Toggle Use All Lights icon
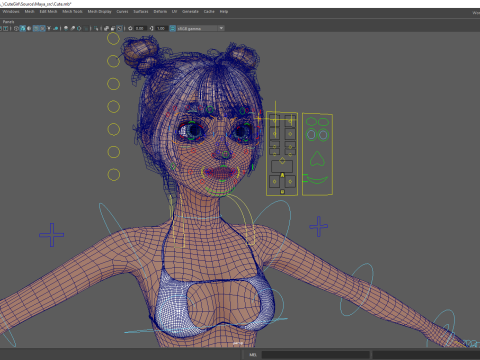480x360 pixels. (49, 28)
